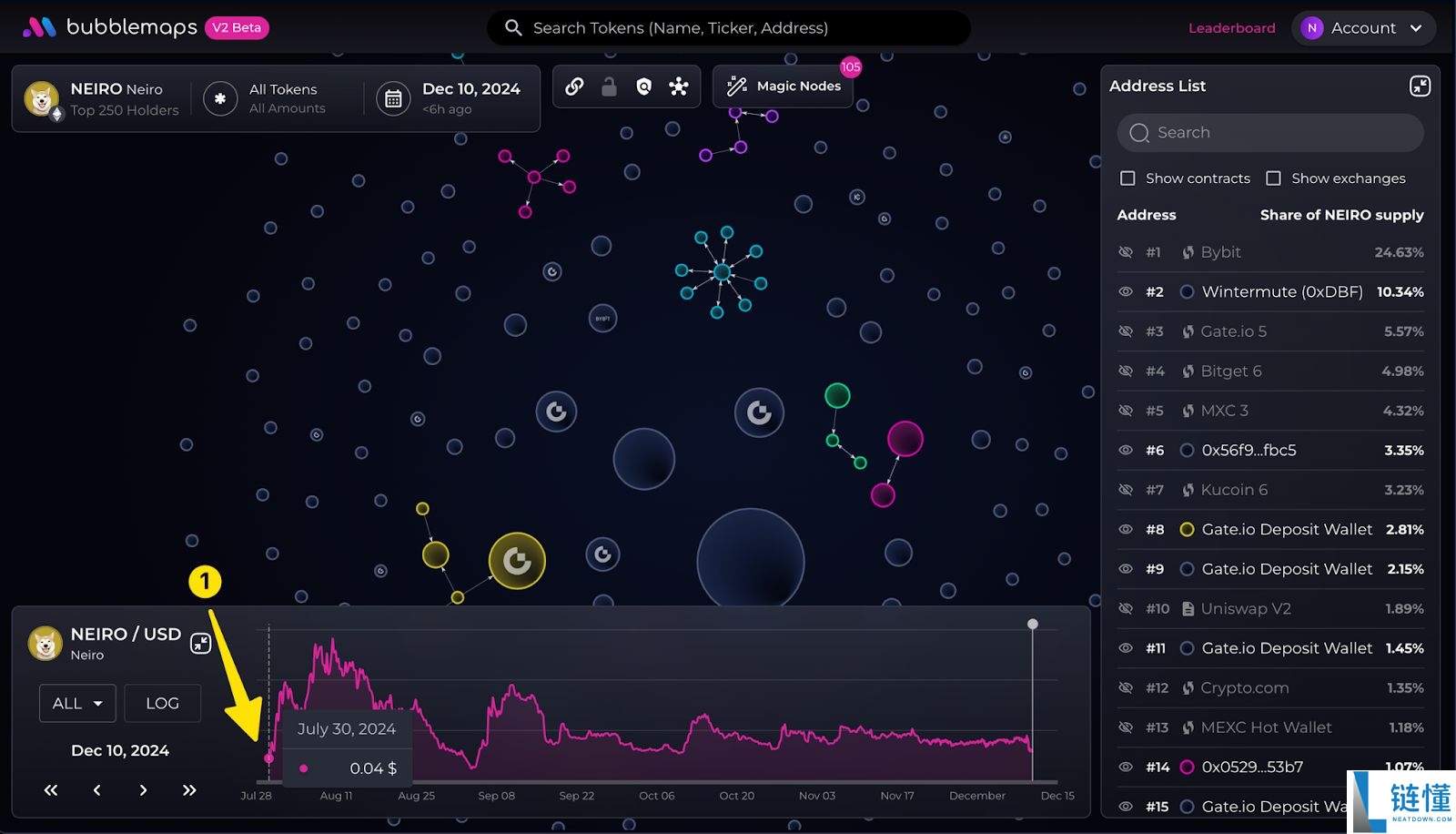Image resolution: width=1456 pixels, height=834 pixels.
Task: Select the #7 Kucoin 6 address row
Action: coord(1270,490)
